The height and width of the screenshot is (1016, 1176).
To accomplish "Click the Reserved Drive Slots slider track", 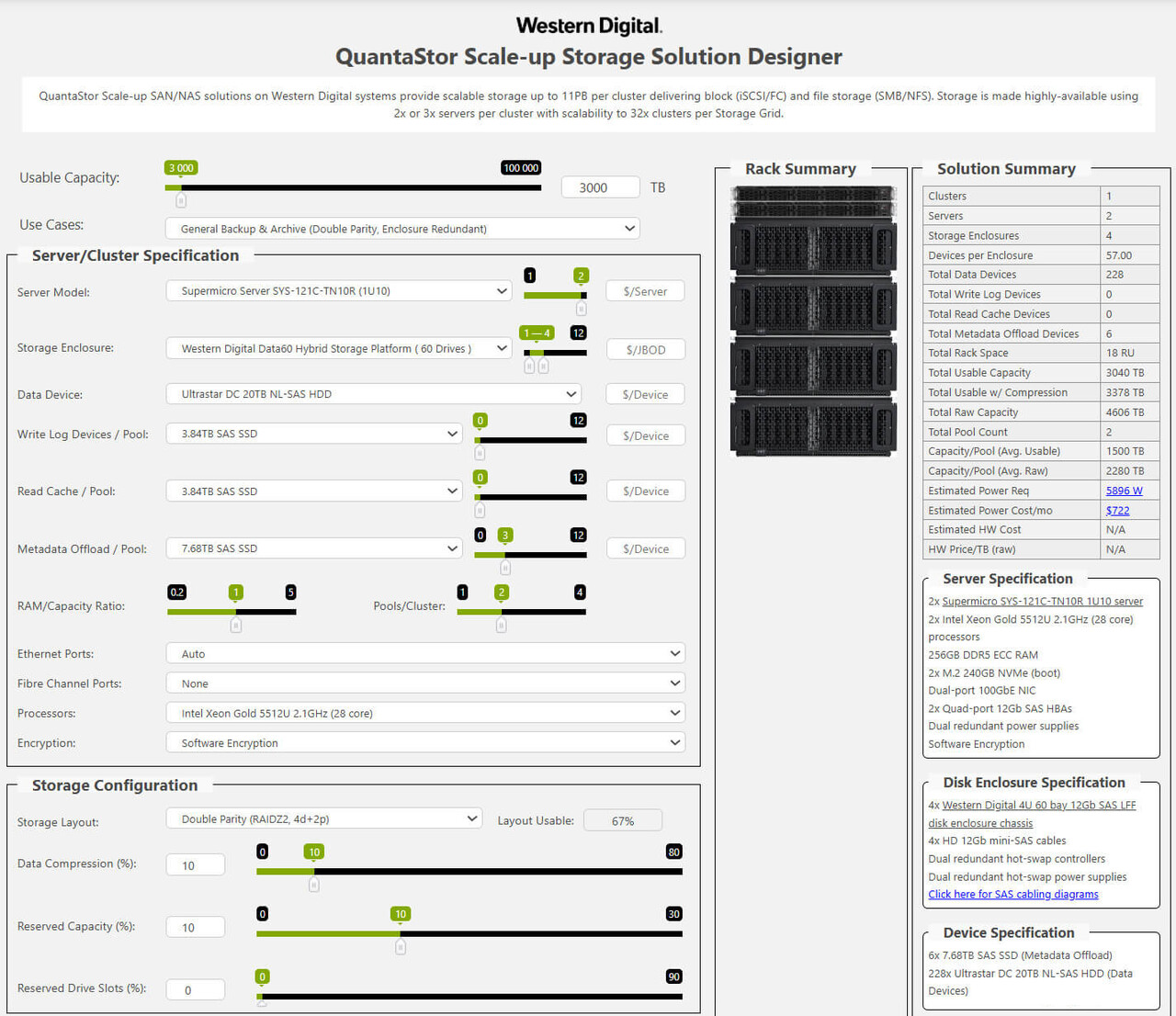I will tap(469, 996).
